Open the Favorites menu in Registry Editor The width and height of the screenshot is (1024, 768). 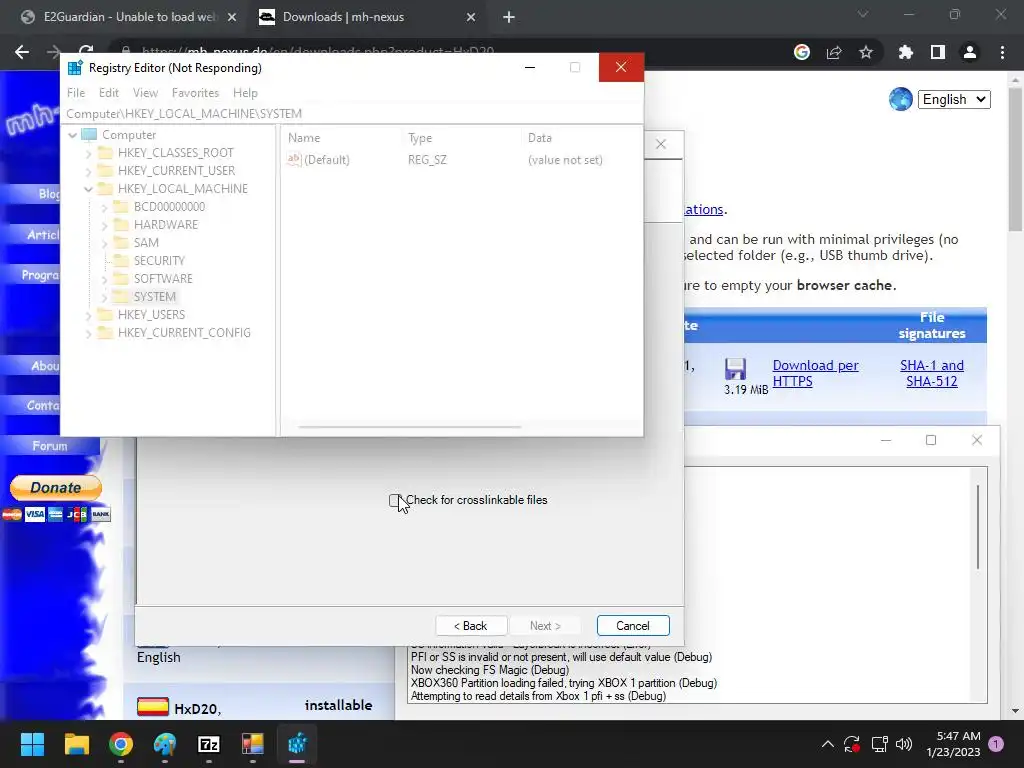195,93
